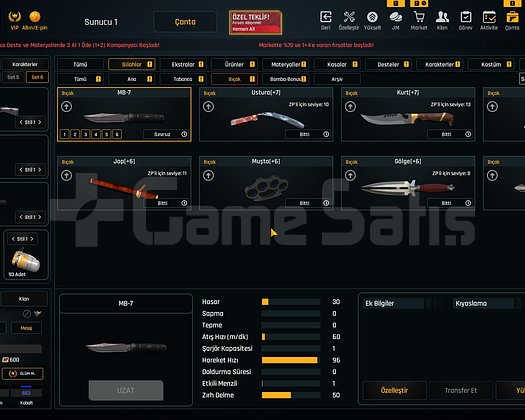The image size is (525, 420).
Task: Select slot 6 on MB-7 card
Action: coord(117,134)
